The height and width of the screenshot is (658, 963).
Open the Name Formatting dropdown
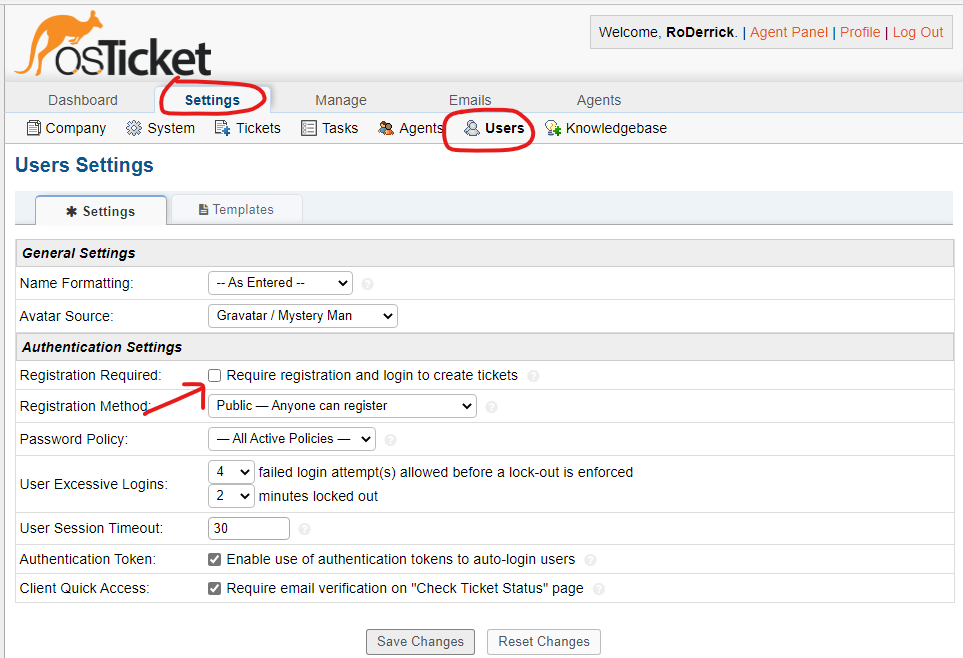click(x=281, y=283)
